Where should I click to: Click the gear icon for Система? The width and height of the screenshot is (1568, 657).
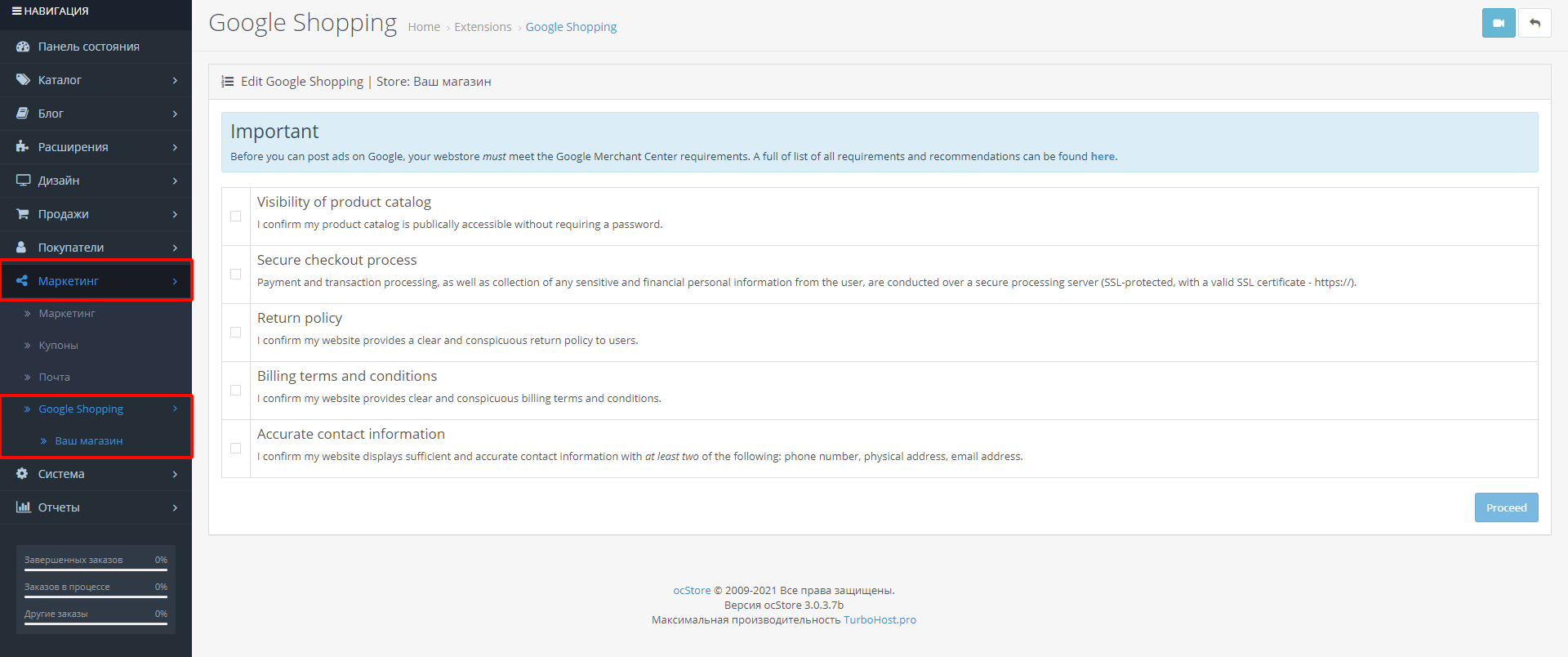(x=23, y=474)
